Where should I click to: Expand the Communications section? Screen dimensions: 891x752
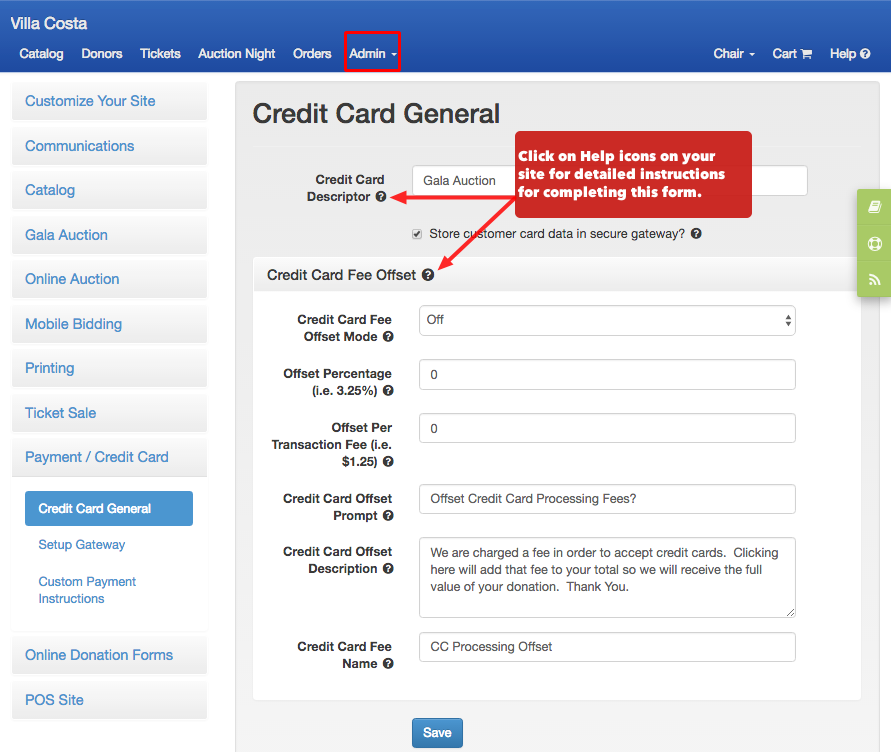110,146
